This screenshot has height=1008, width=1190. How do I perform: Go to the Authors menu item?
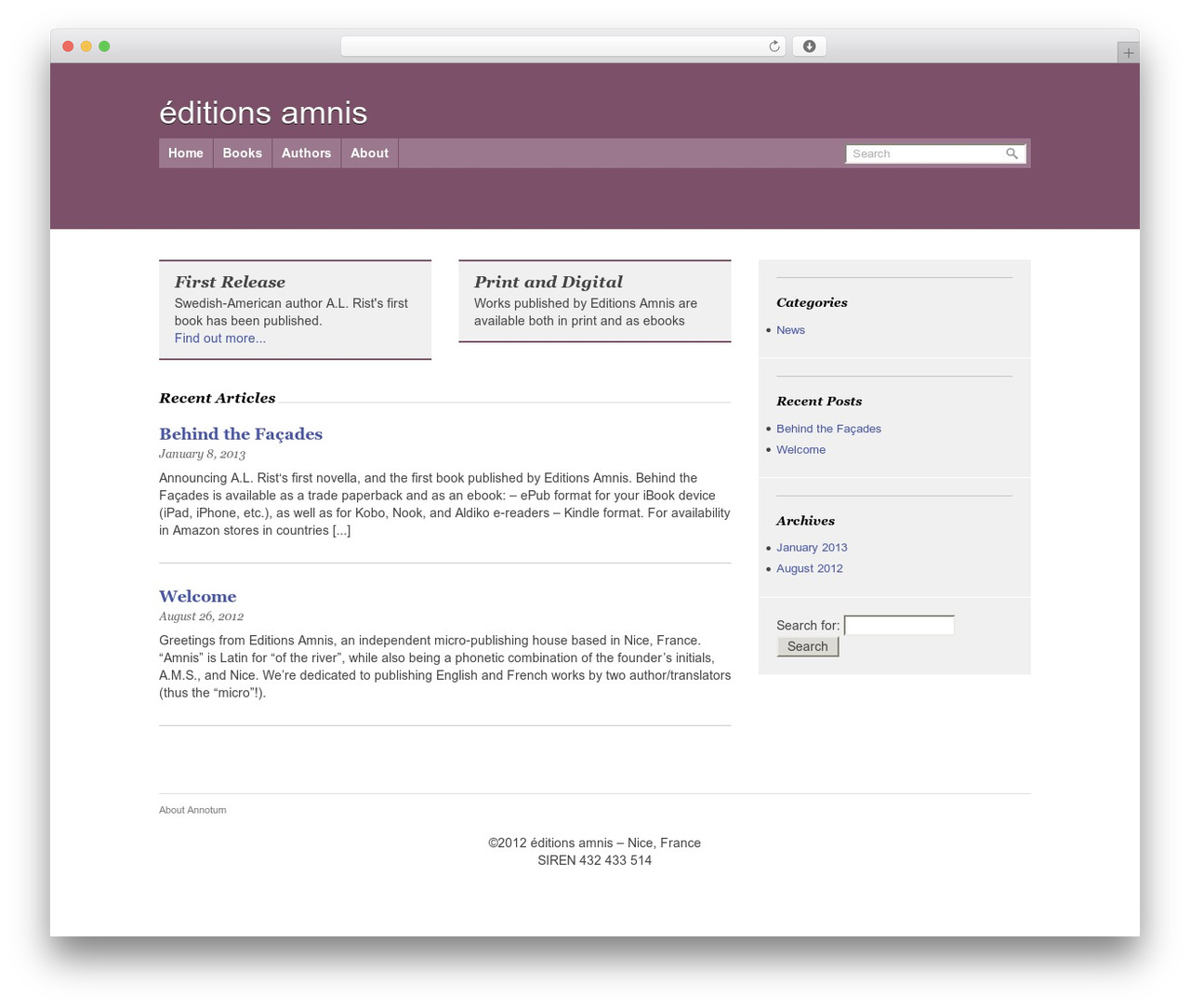coord(306,153)
